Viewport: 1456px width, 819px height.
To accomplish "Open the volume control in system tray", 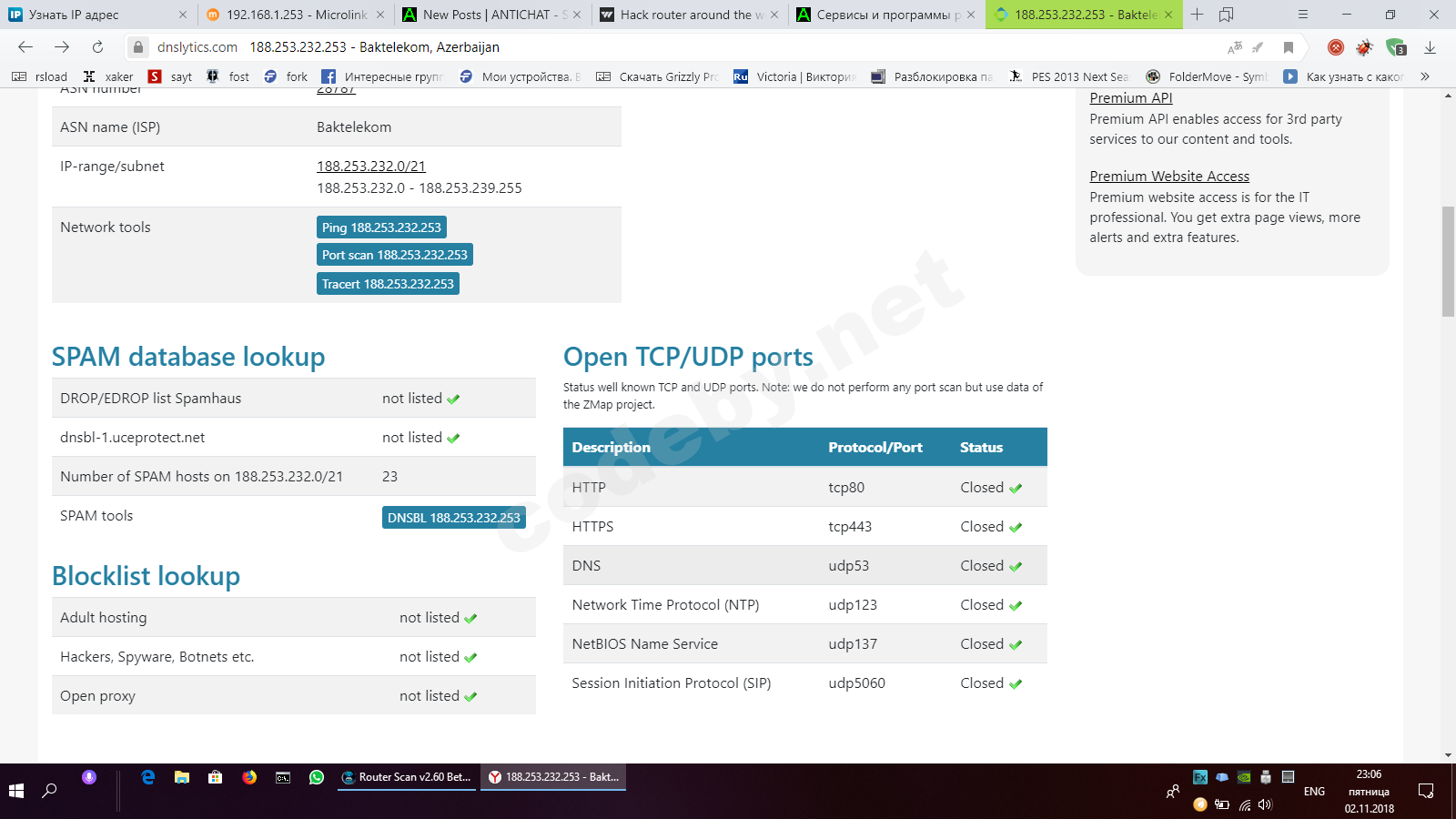I will pos(1265,804).
